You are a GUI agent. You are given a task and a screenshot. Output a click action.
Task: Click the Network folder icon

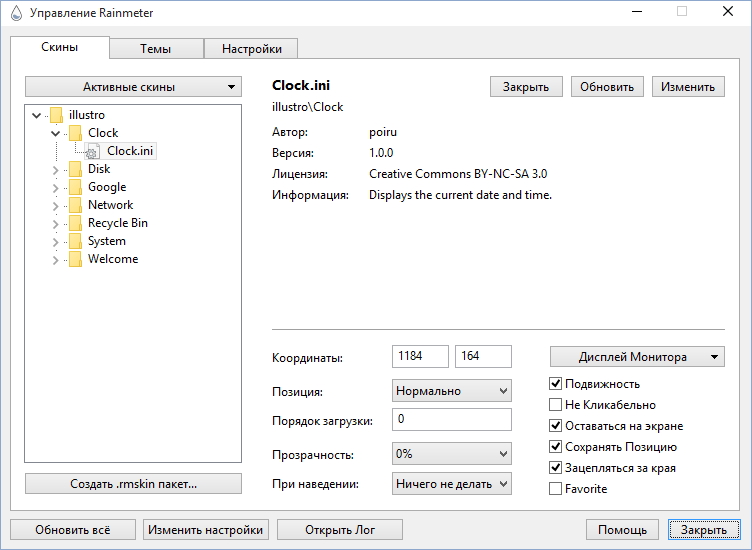point(75,205)
